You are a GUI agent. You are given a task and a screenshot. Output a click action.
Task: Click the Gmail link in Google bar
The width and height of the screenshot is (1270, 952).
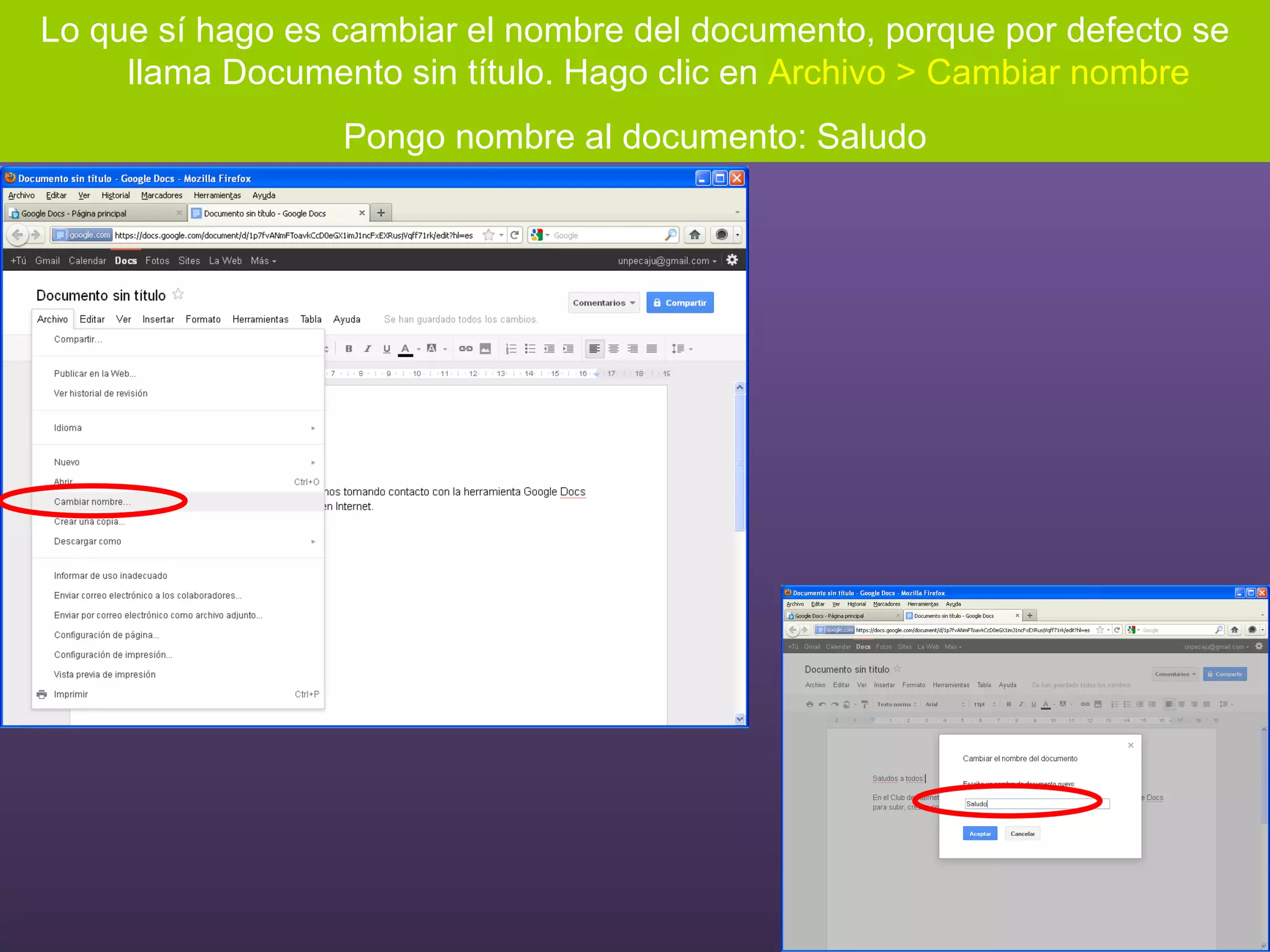coord(48,261)
